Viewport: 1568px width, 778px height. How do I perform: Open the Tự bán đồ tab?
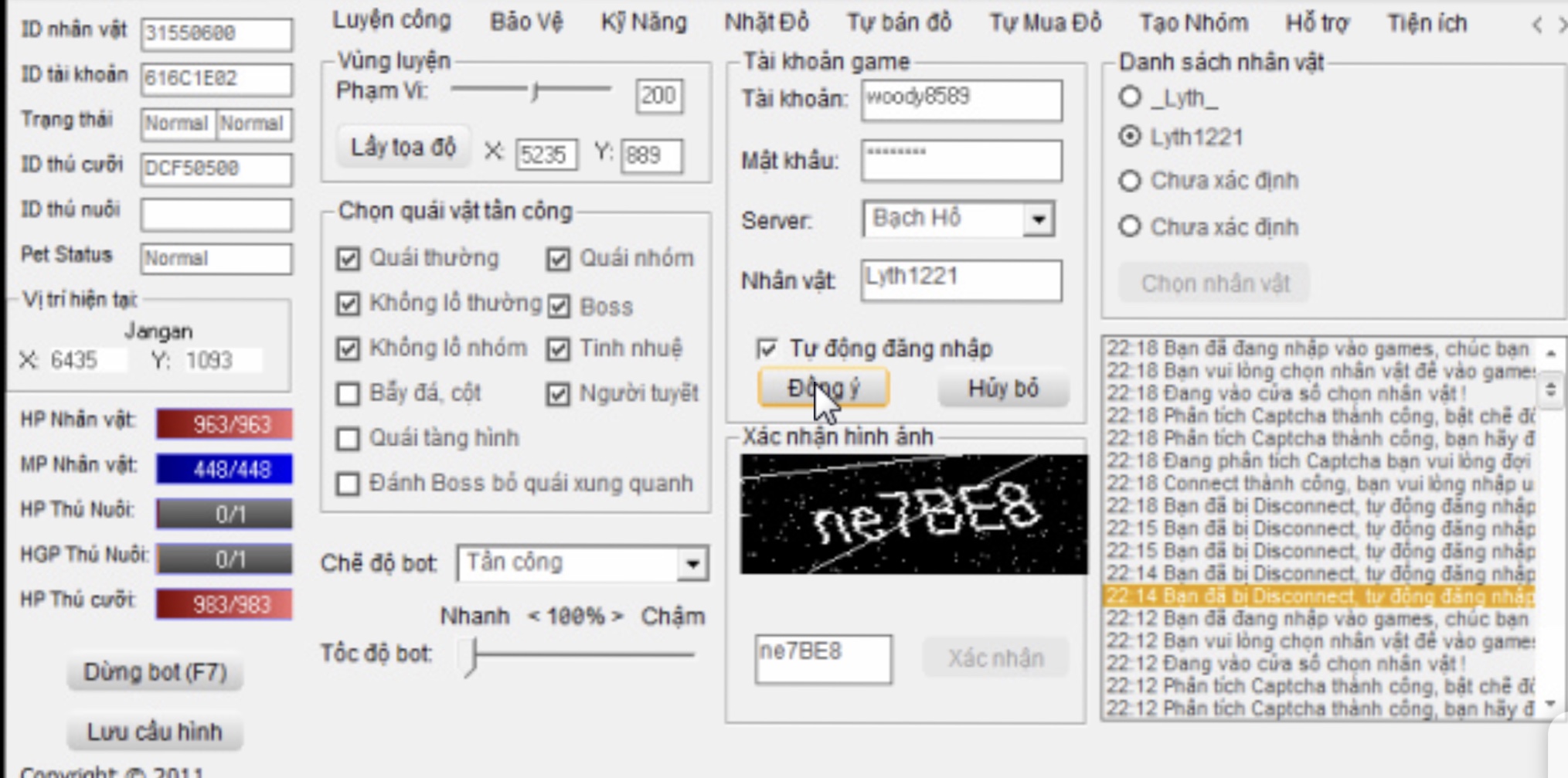click(899, 22)
